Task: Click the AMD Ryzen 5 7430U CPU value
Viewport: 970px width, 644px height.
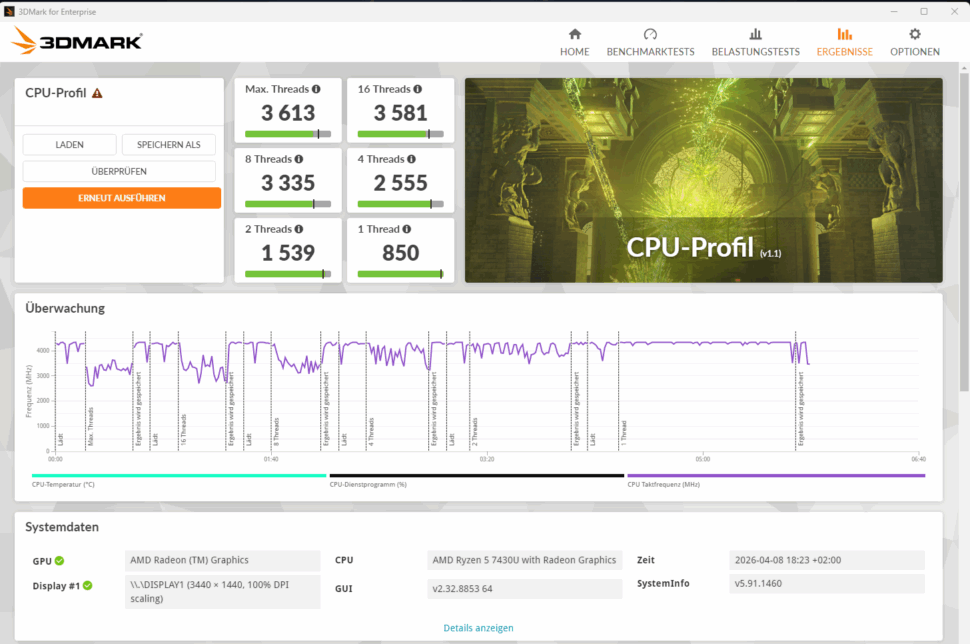Action: (524, 560)
